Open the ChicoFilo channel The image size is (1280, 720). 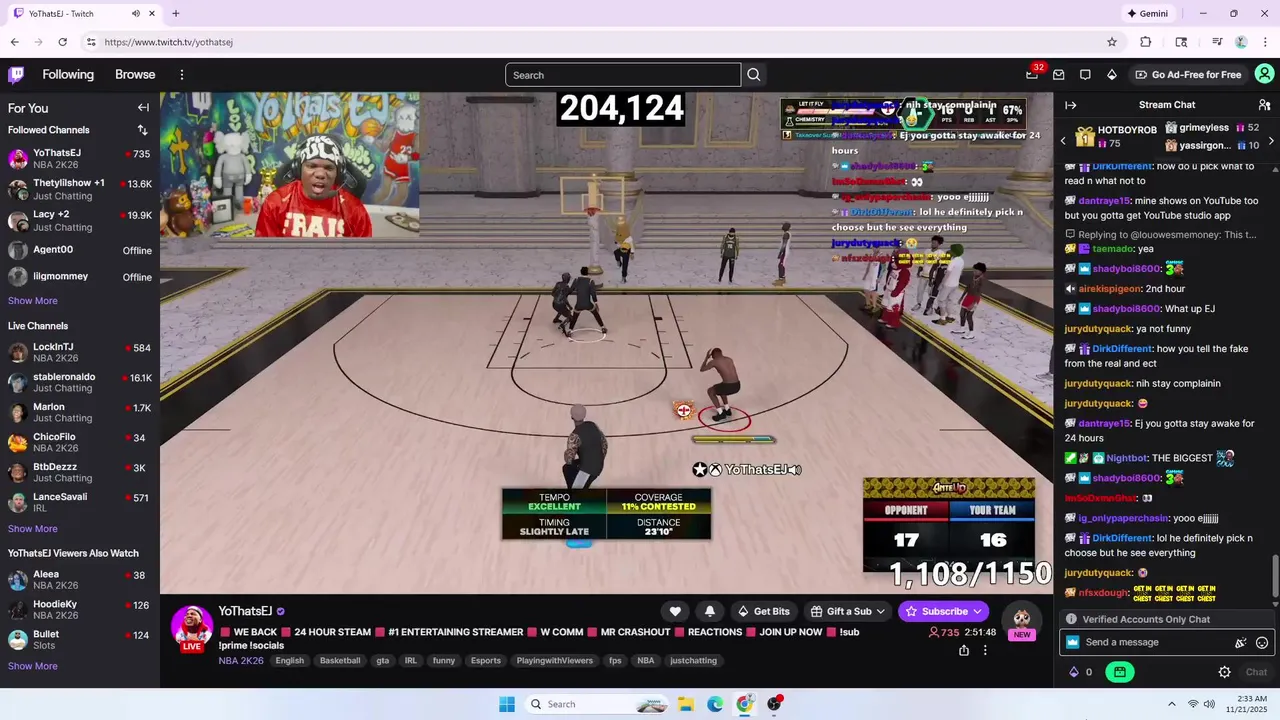(80, 442)
